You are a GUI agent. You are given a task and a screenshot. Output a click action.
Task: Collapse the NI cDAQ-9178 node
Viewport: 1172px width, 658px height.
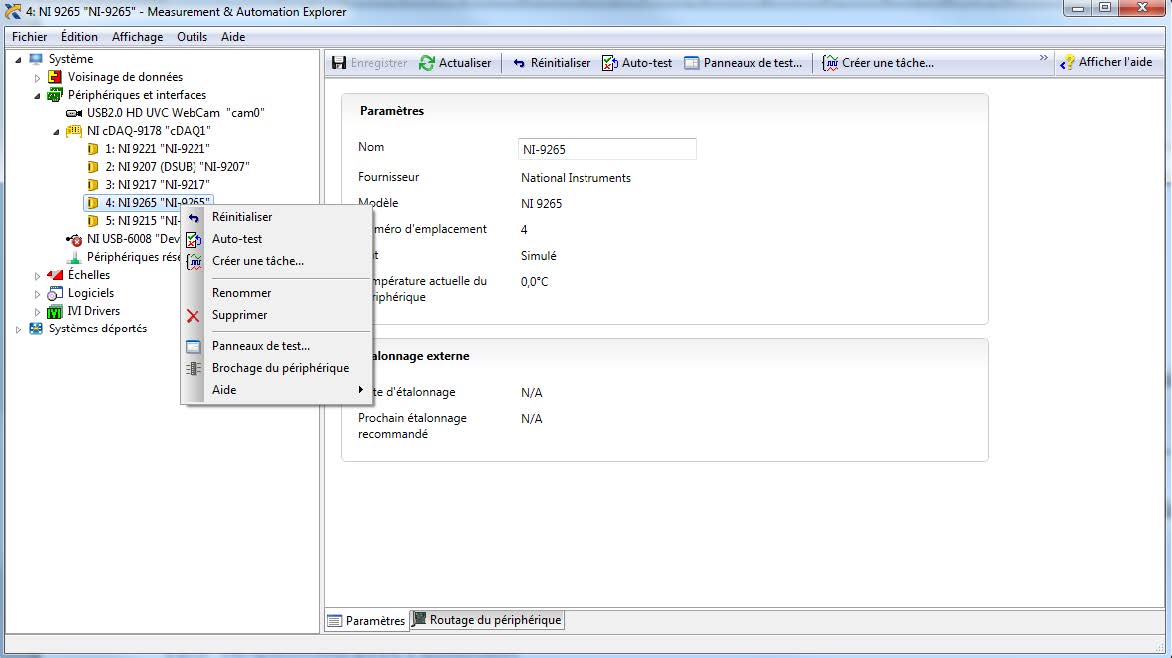[56, 132]
